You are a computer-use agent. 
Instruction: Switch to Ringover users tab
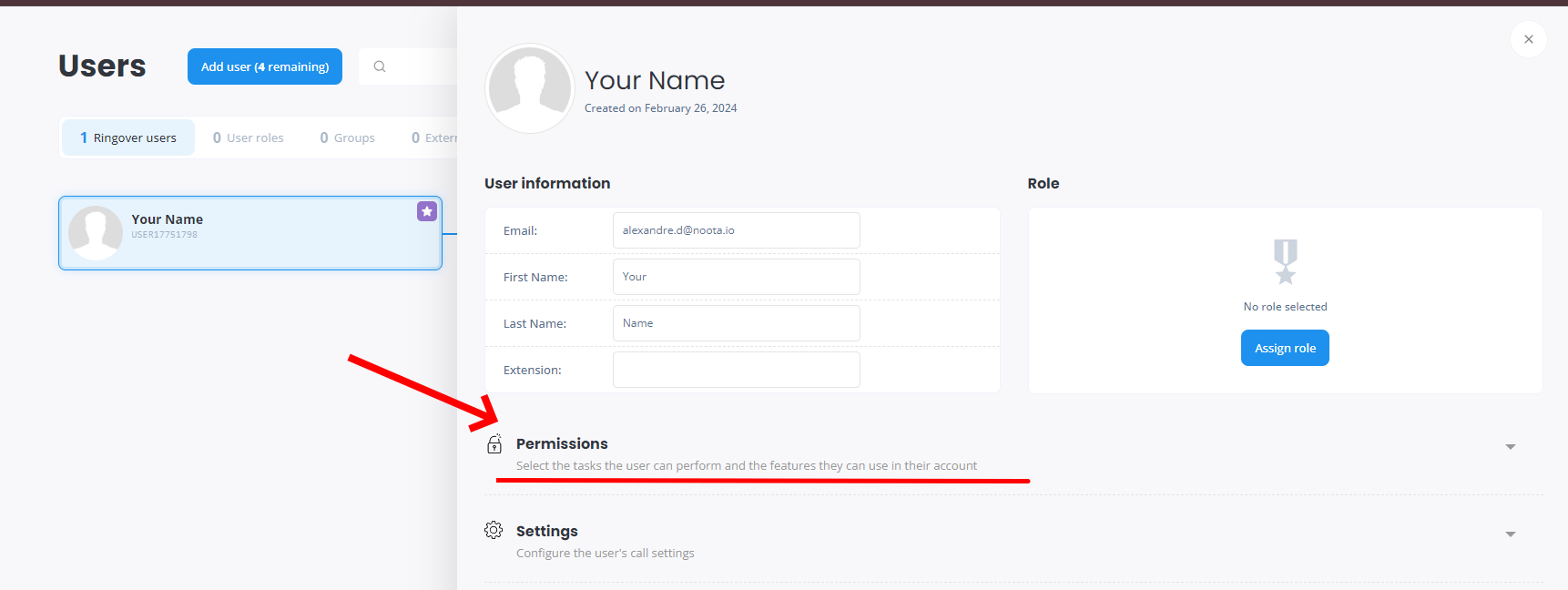[128, 137]
